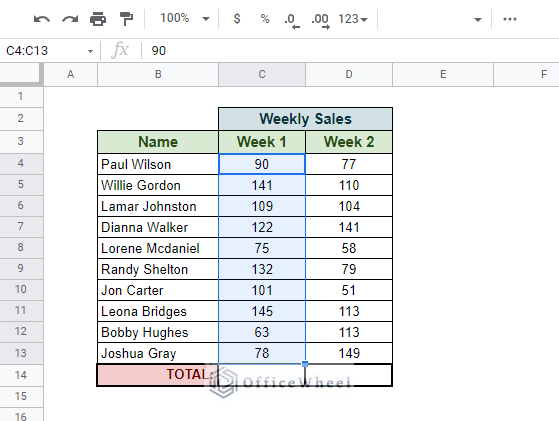The width and height of the screenshot is (559, 421).
Task: Select row 4 header
Action: (x=21, y=163)
